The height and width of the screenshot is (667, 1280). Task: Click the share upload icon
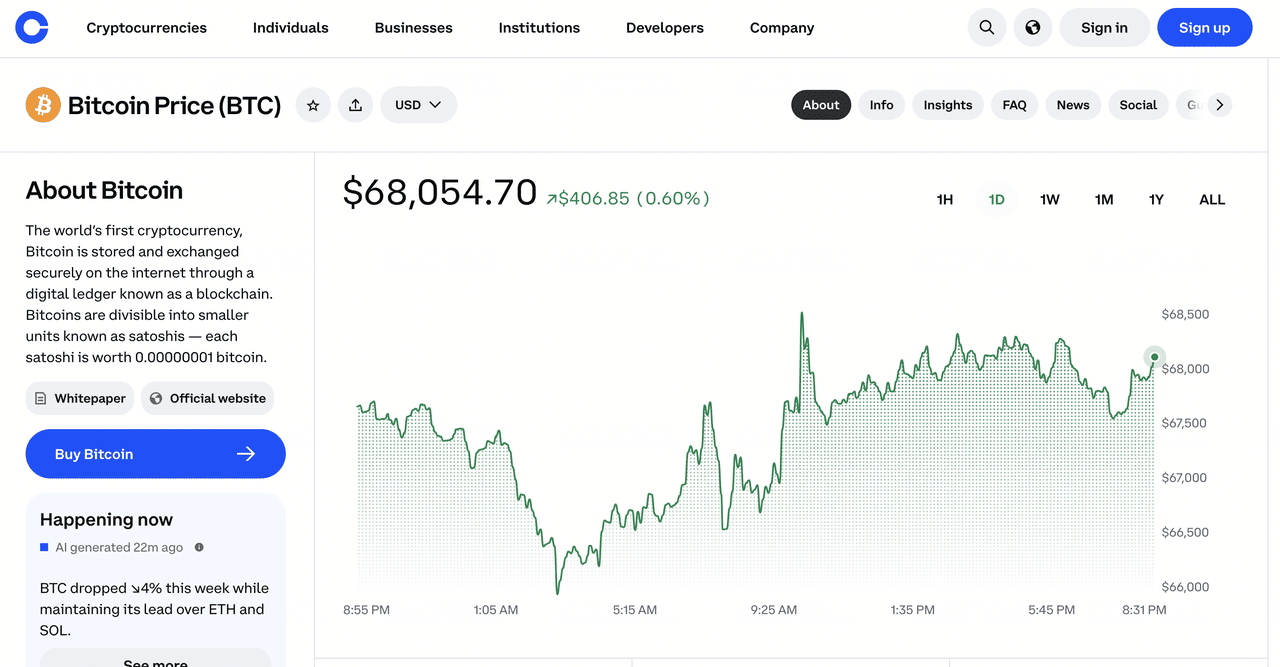click(355, 105)
